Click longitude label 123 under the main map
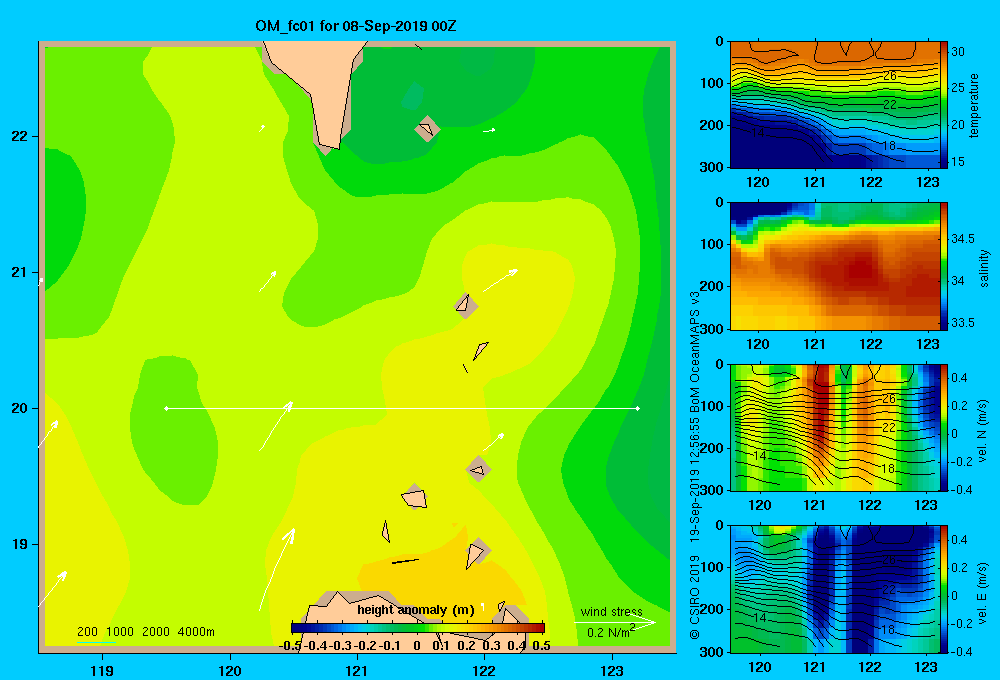The height and width of the screenshot is (680, 1000). coord(612,670)
